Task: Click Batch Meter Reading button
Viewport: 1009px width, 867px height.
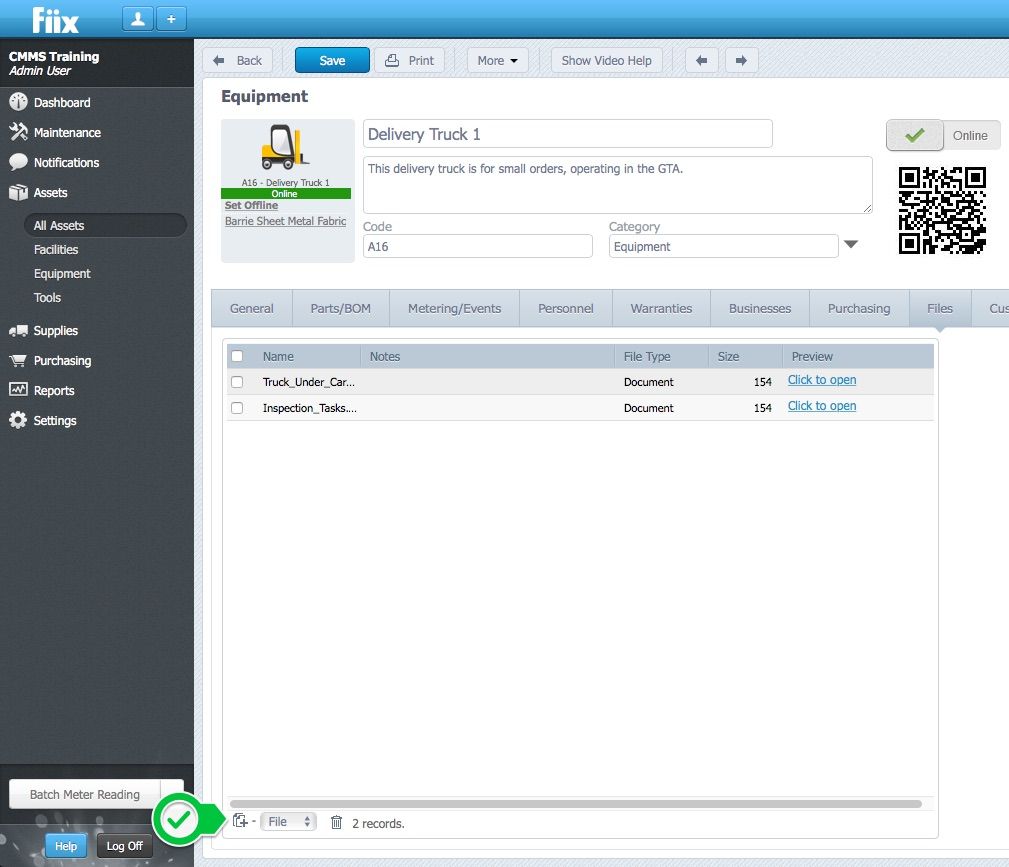Action: [x=84, y=794]
